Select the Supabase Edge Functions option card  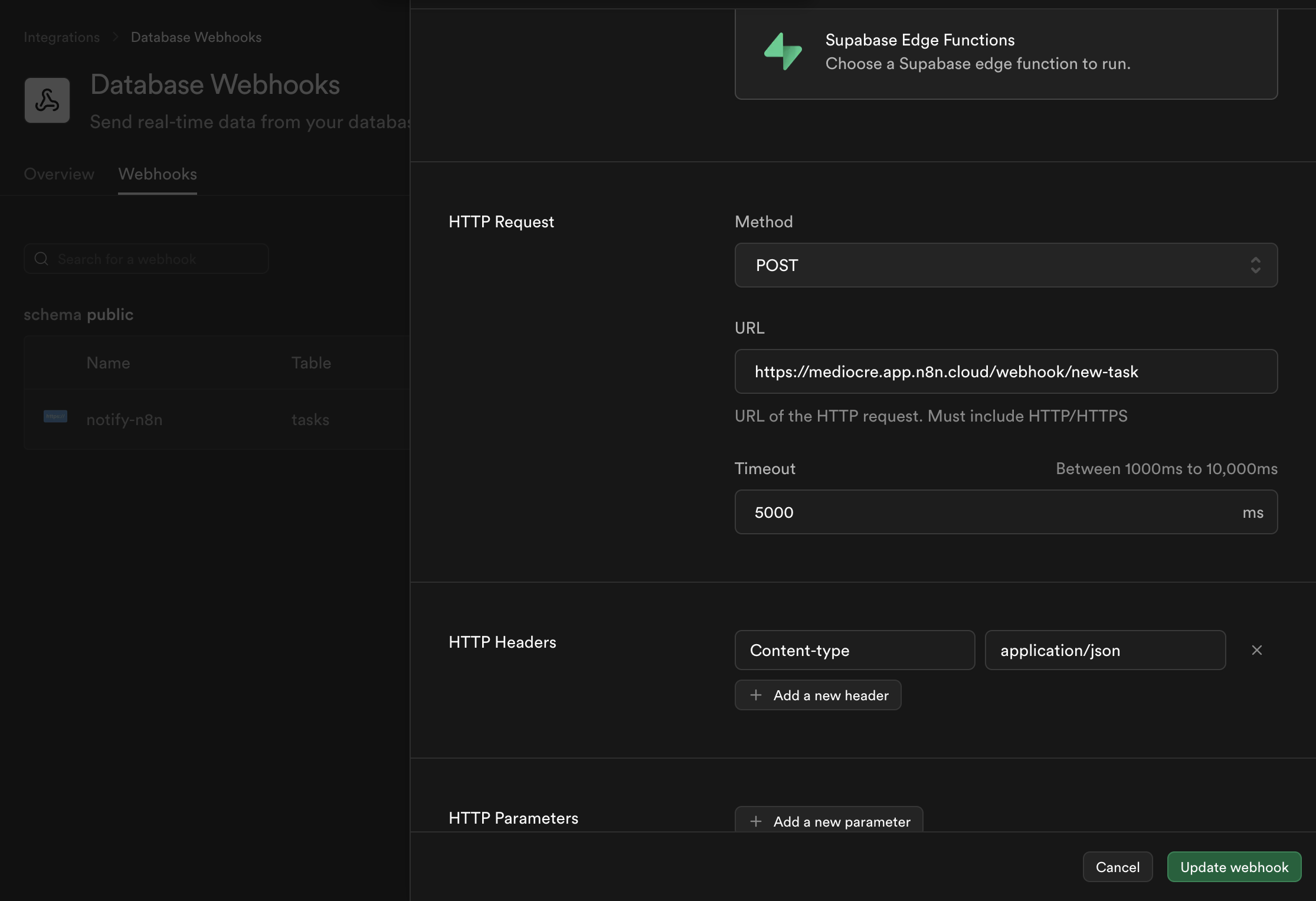click(1006, 53)
